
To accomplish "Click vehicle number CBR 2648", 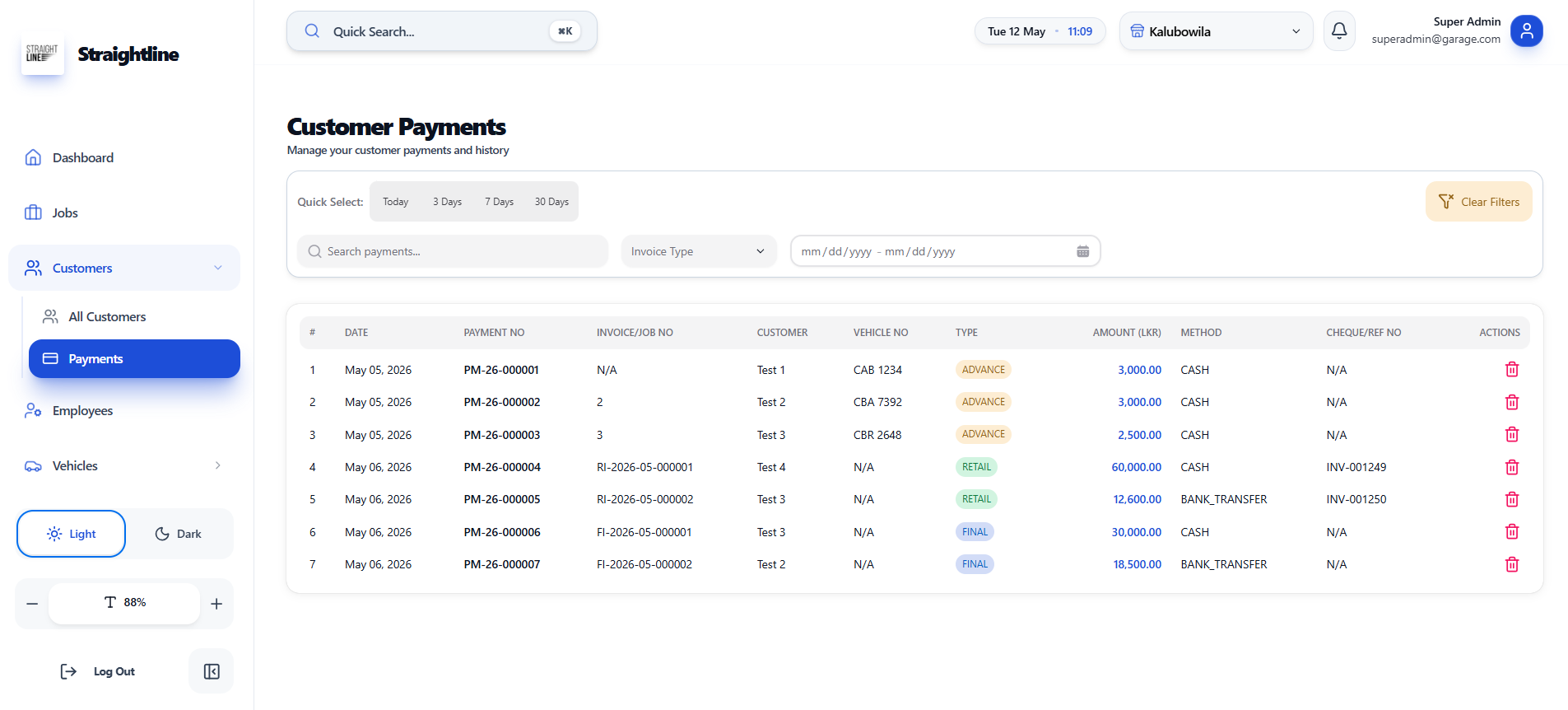I will (877, 435).
